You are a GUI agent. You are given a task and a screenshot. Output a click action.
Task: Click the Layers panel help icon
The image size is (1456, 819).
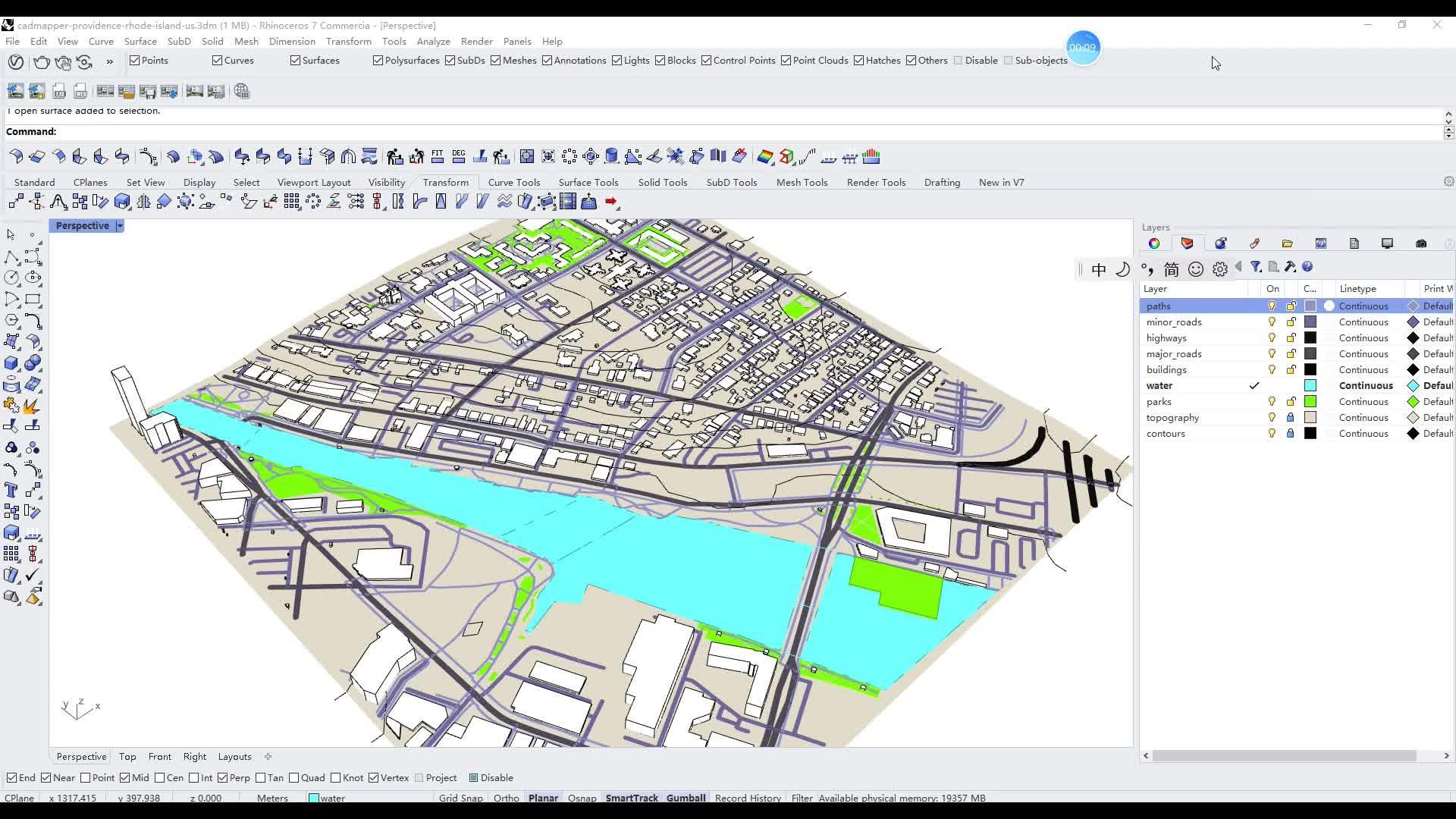point(1307,267)
